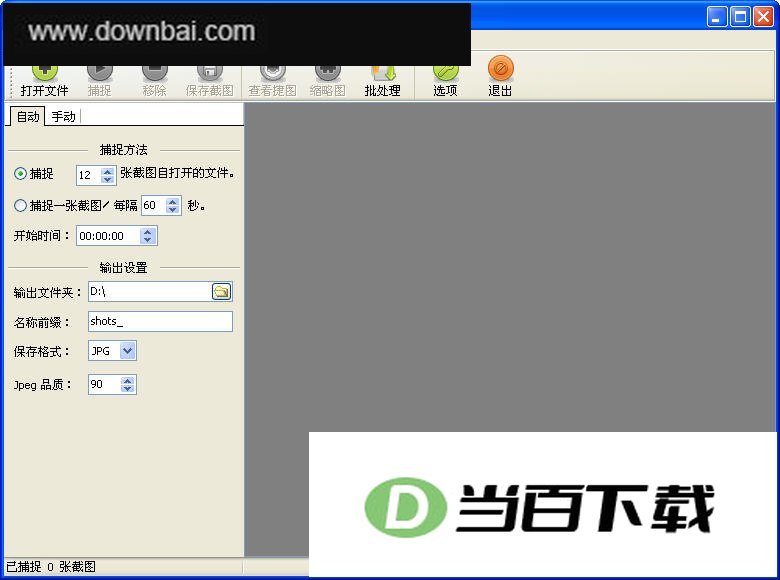Click the start time field 00:00:00
This screenshot has width=780, height=580.
[x=108, y=236]
